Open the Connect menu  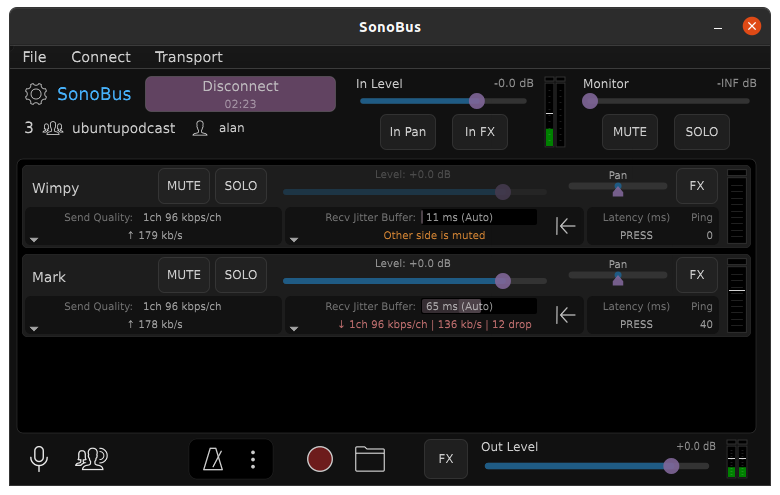[101, 57]
